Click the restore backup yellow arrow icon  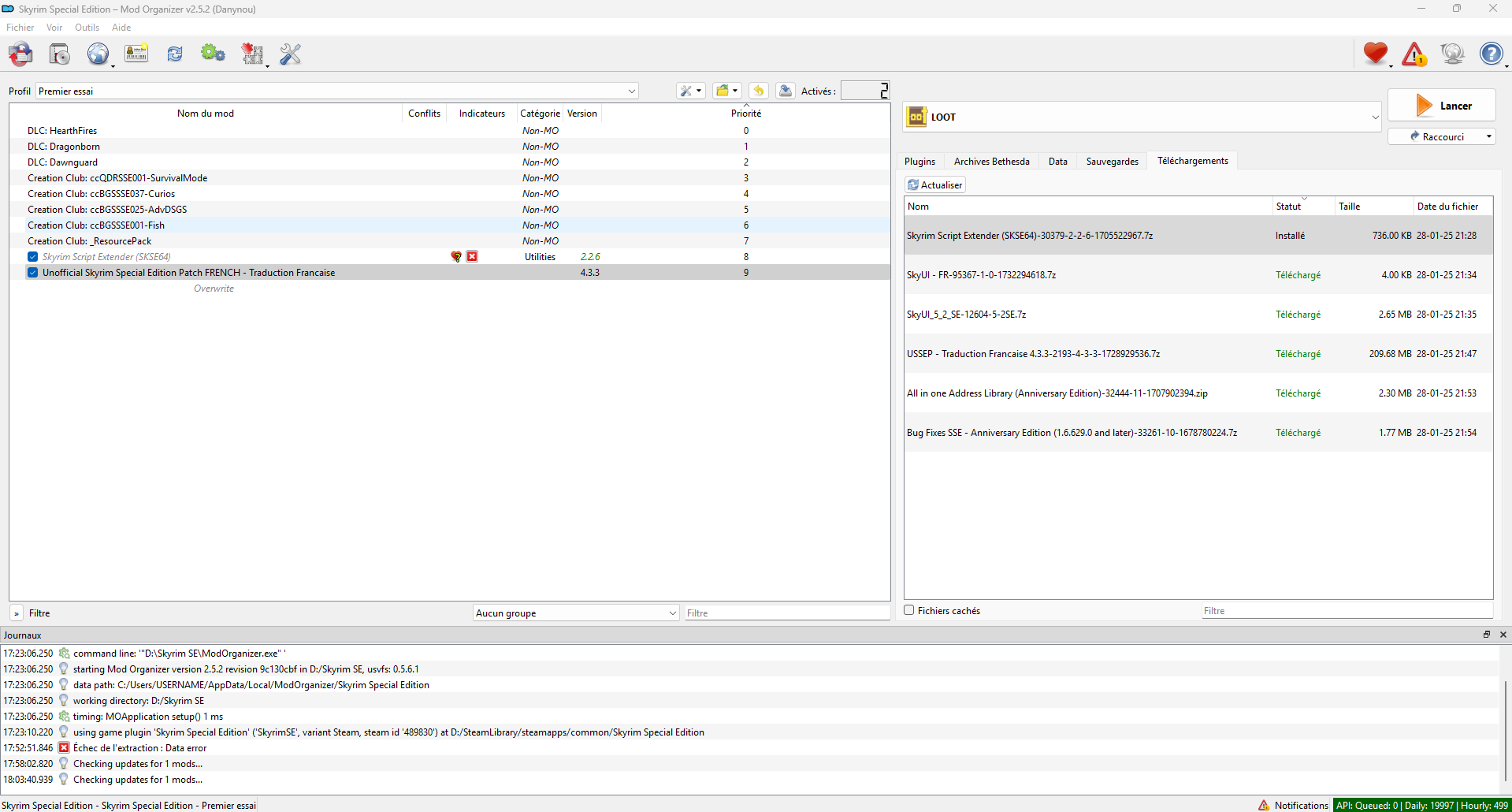758,91
